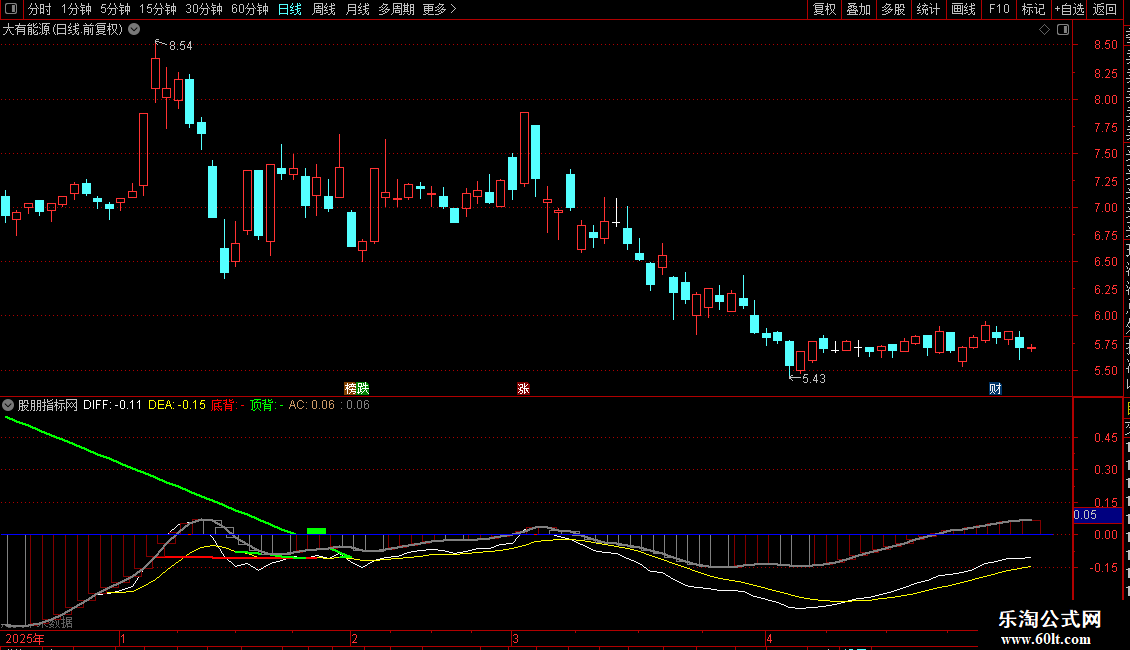
Task: Switch to 分时 intraday view
Action: tap(40, 9)
